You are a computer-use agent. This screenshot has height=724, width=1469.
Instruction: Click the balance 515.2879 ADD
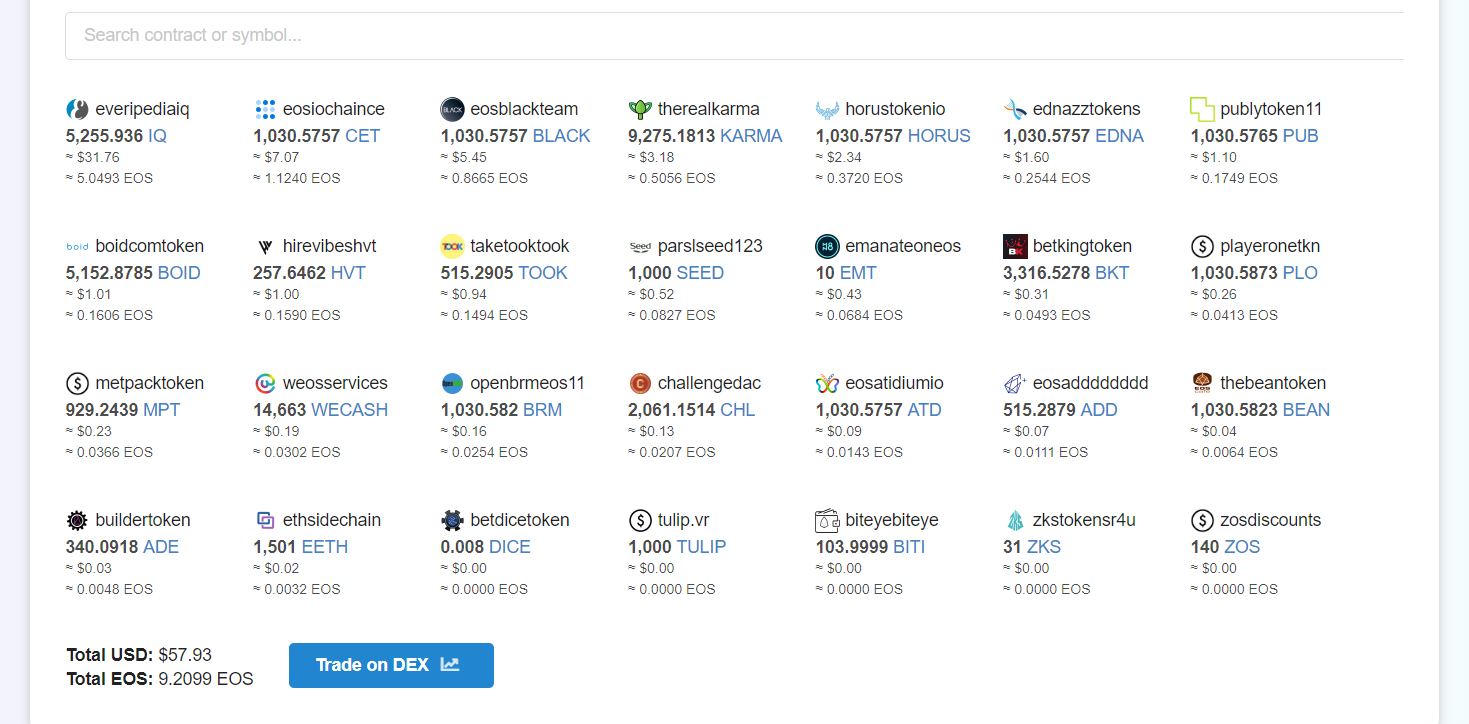(1060, 410)
